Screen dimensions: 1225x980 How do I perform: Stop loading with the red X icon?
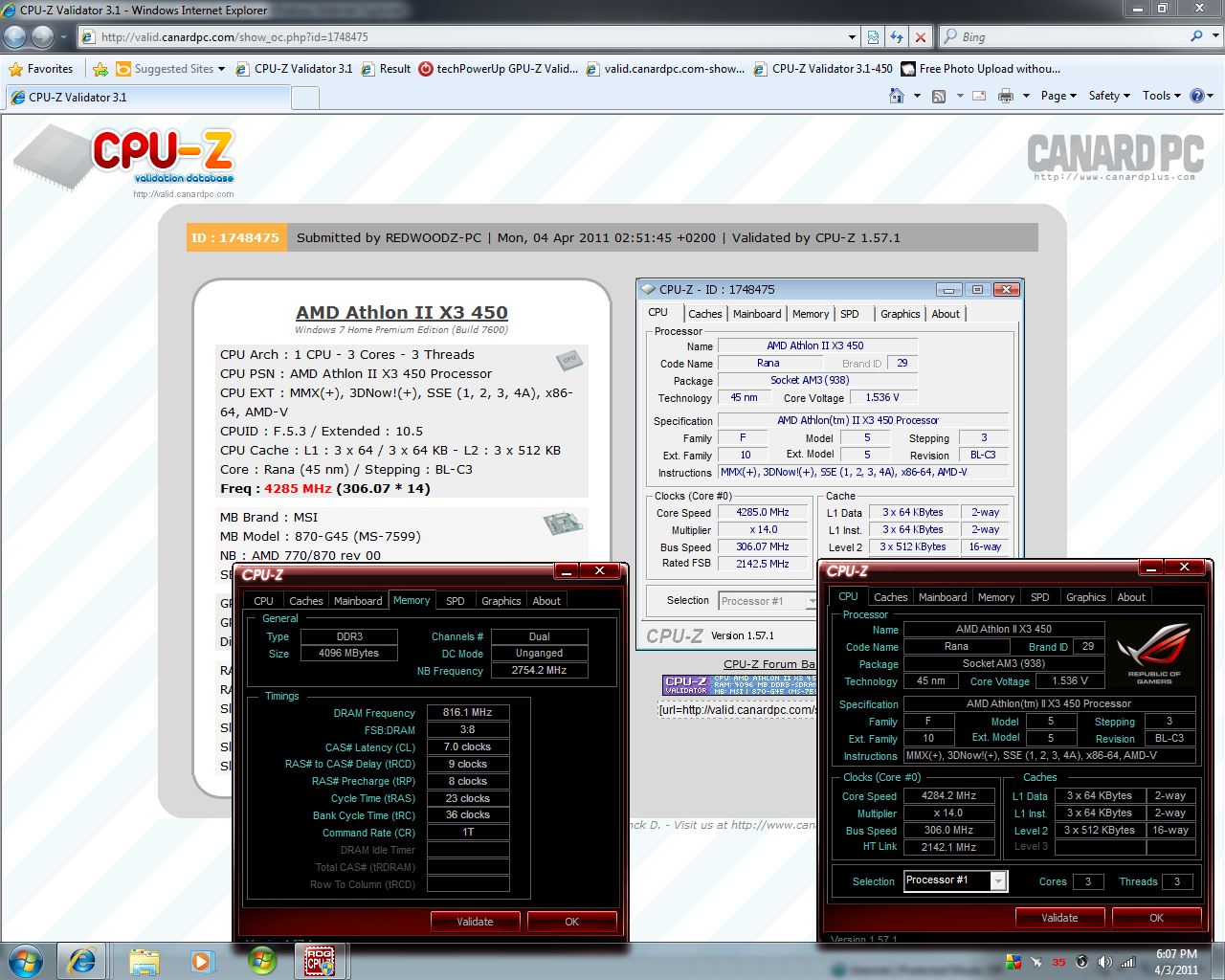click(921, 36)
